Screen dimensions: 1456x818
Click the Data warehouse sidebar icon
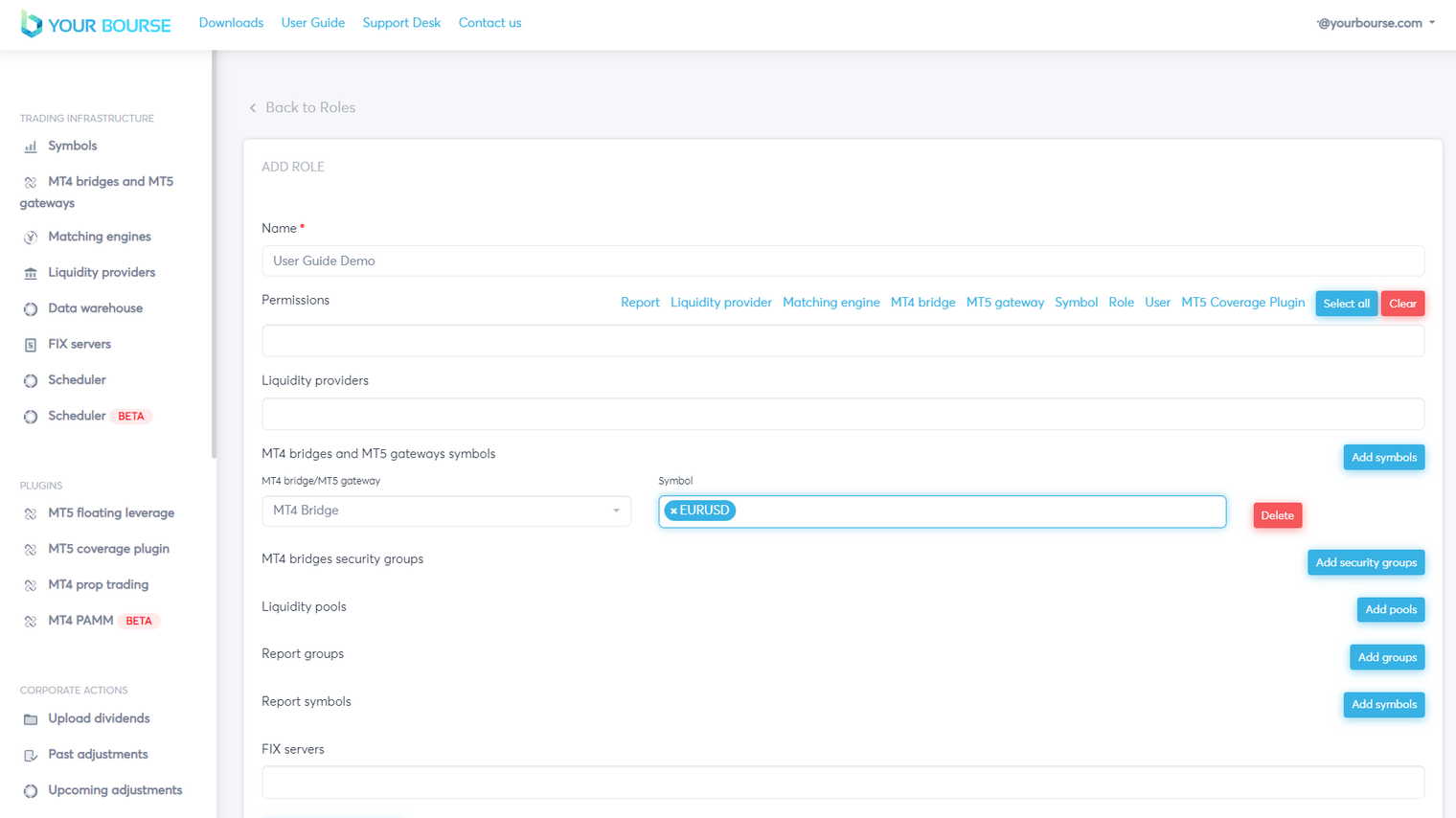click(31, 309)
